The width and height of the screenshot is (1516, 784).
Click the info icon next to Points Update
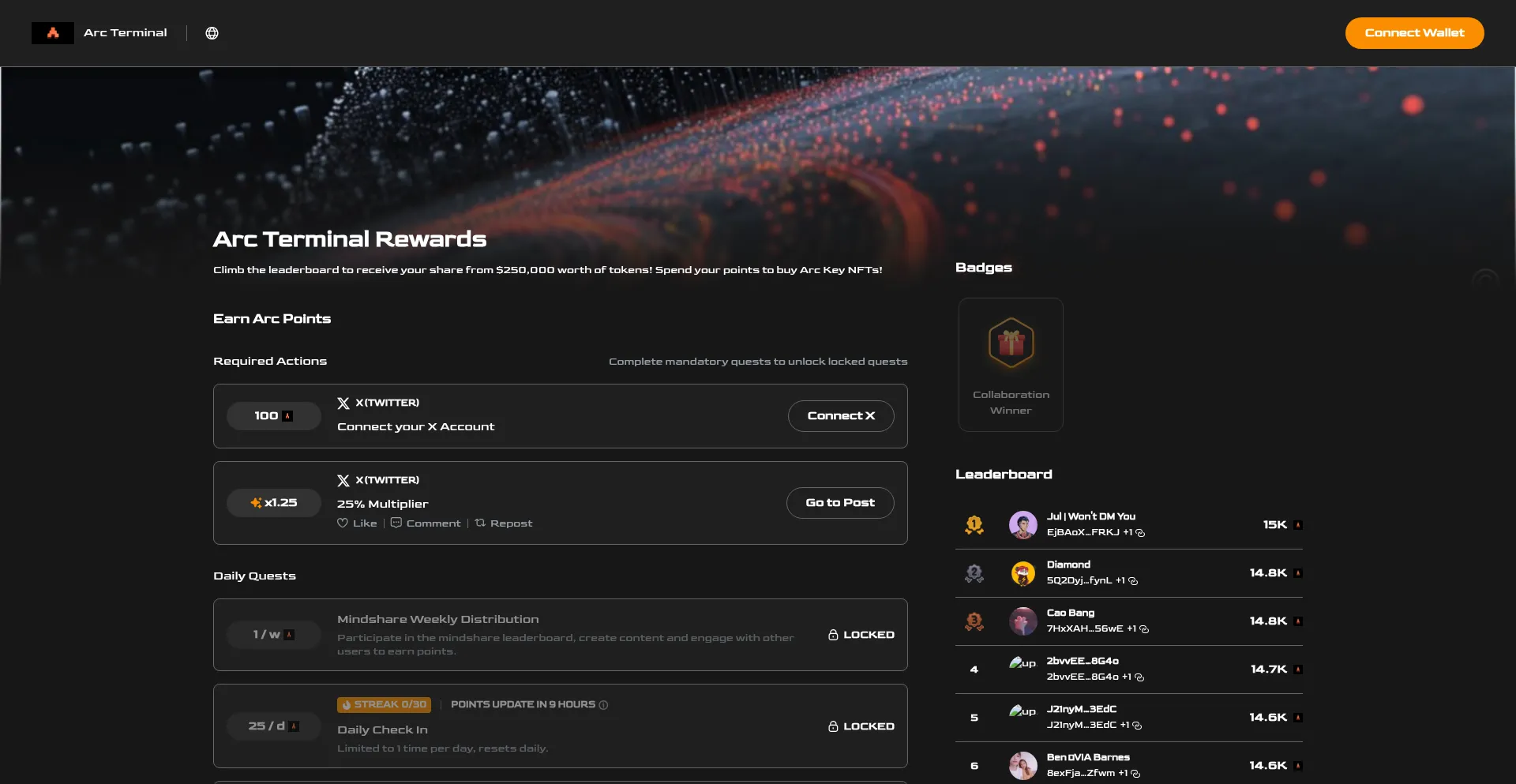click(x=603, y=705)
